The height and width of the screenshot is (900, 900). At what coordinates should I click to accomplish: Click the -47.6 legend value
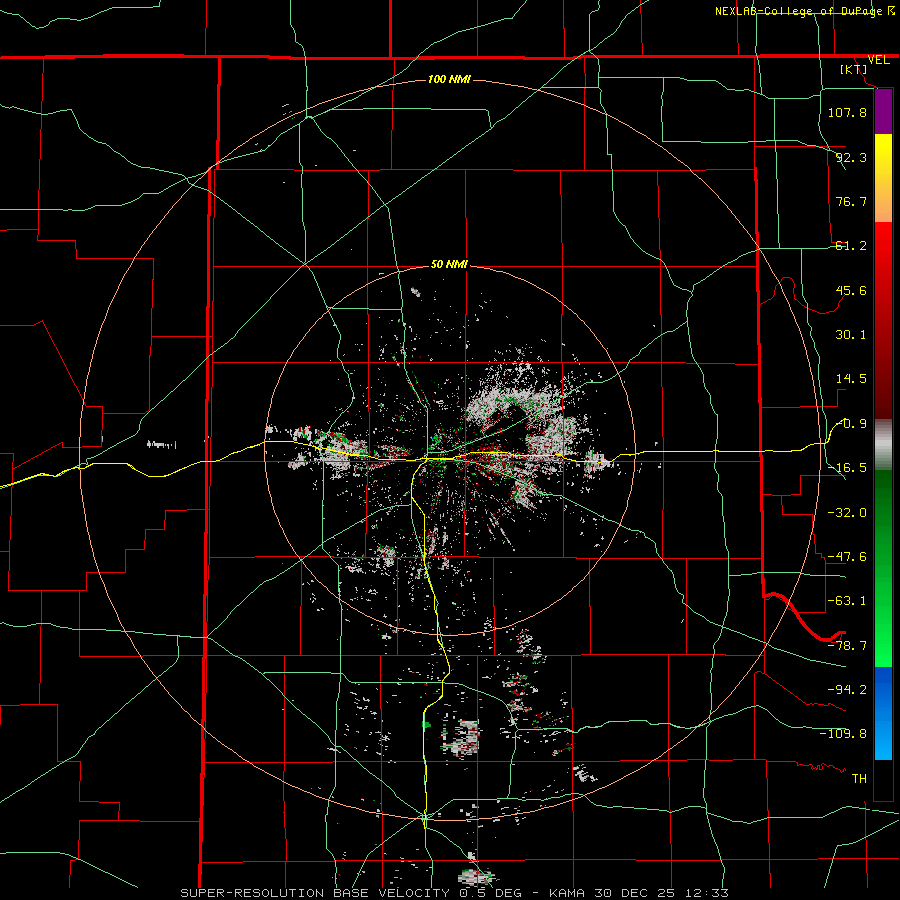[x=847, y=557]
